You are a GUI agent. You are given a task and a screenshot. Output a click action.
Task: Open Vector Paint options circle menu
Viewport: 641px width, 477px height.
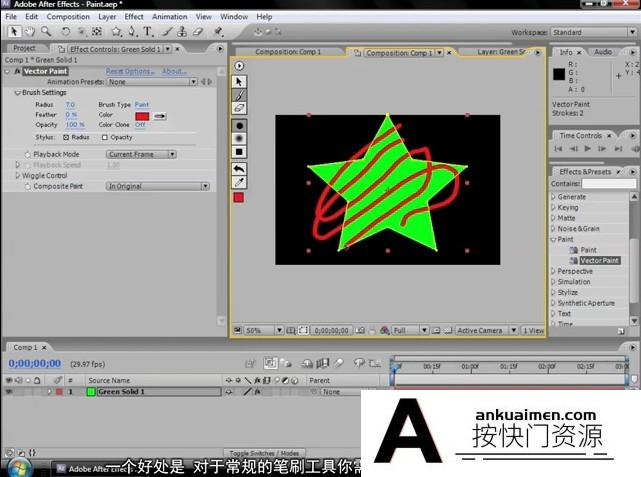click(x=239, y=66)
